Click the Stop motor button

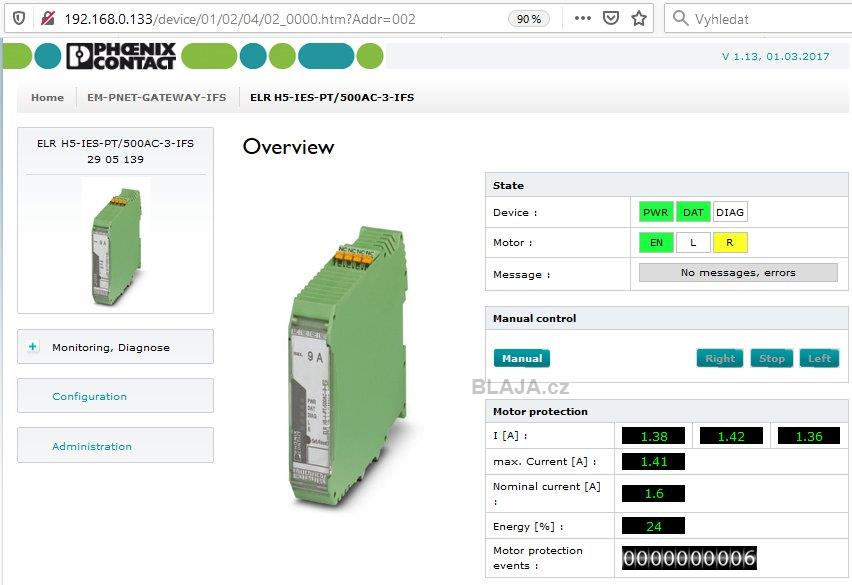point(772,358)
